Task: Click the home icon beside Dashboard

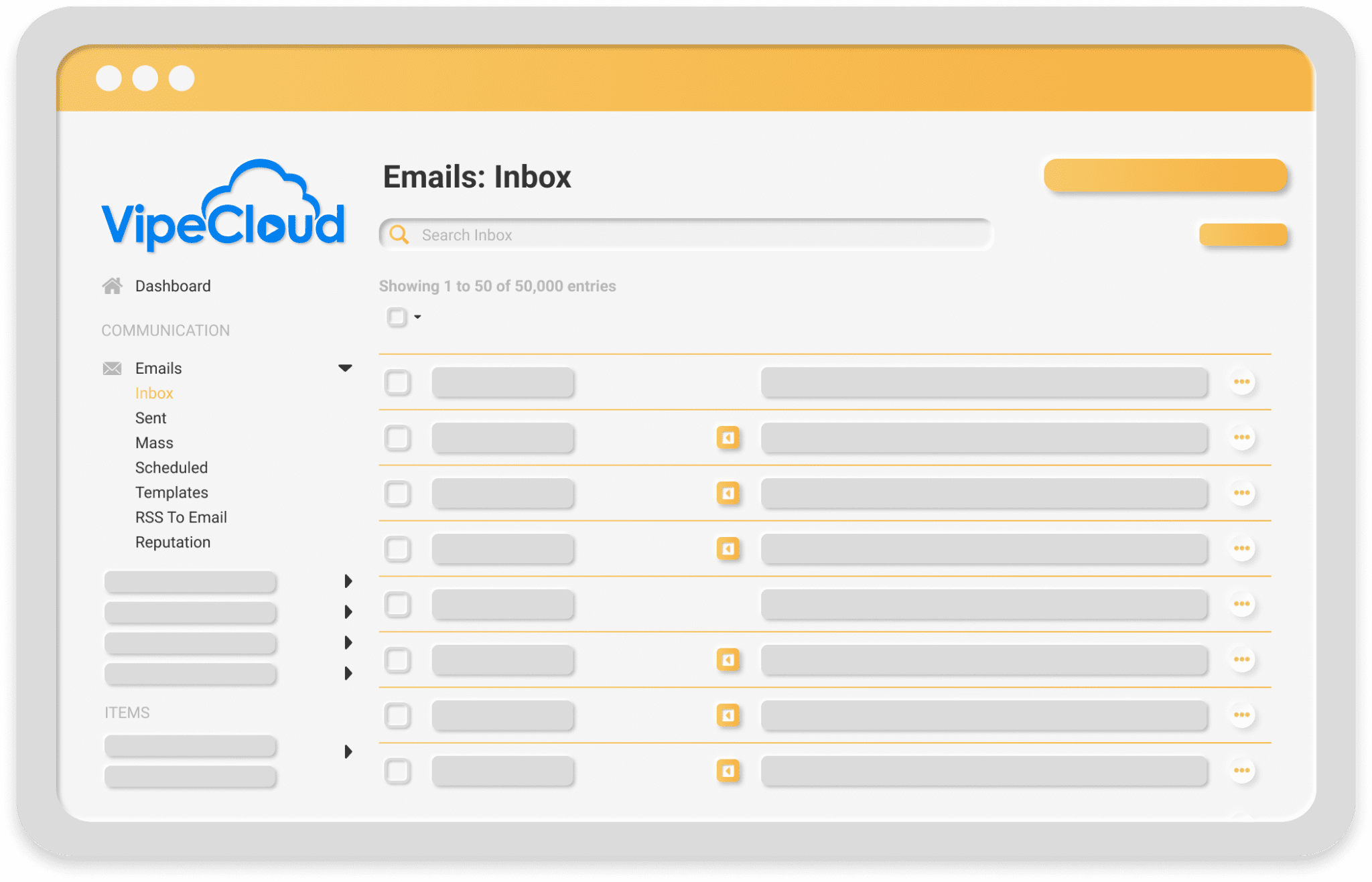Action: tap(113, 285)
